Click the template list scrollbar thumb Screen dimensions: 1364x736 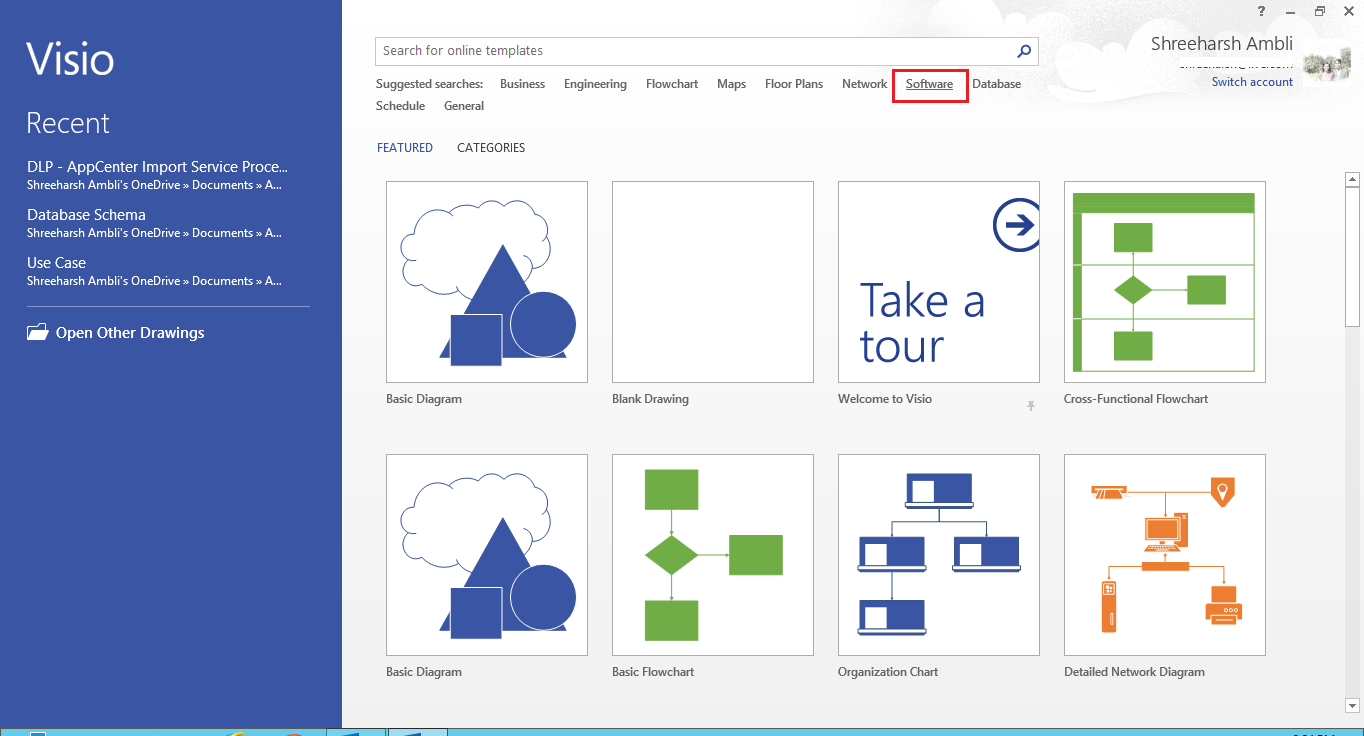pyautogui.click(x=1353, y=257)
